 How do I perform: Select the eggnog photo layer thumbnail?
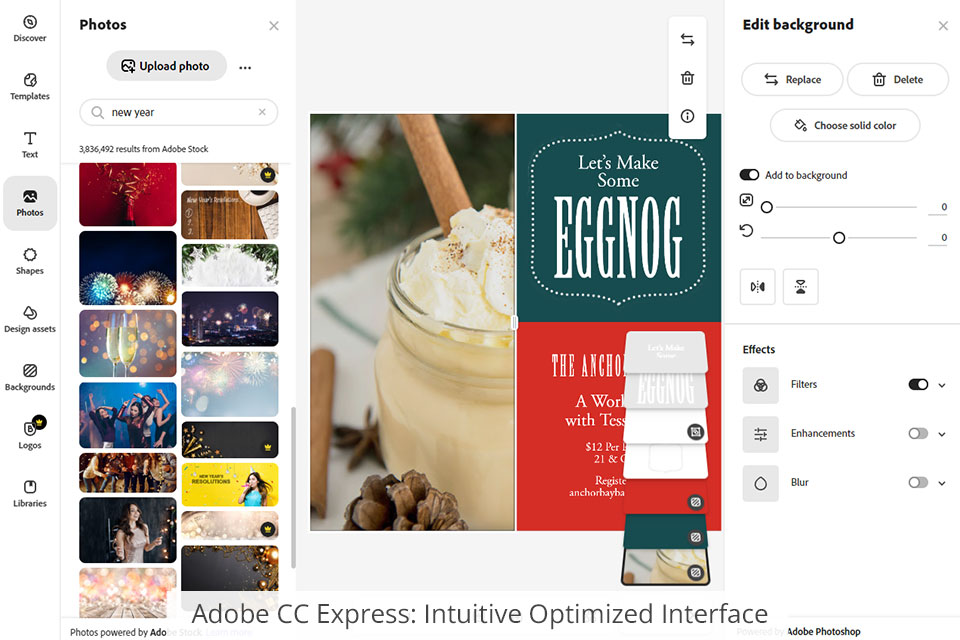(x=665, y=567)
